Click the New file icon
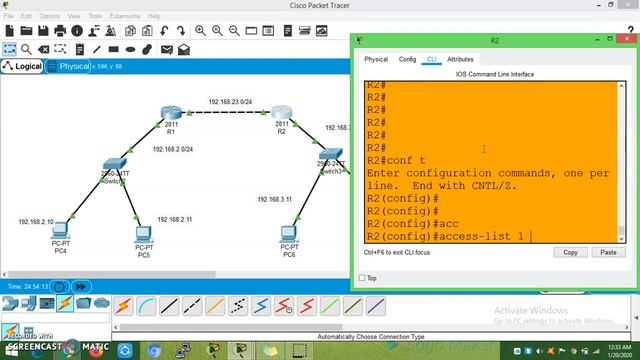Viewport: 640px width, 360px height. pyautogui.click(x=10, y=31)
